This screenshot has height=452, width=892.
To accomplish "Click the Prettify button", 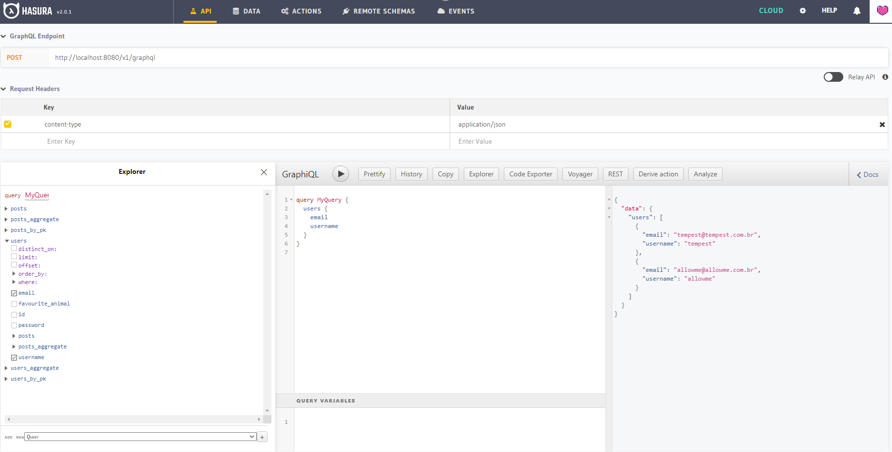I will 374,174.
